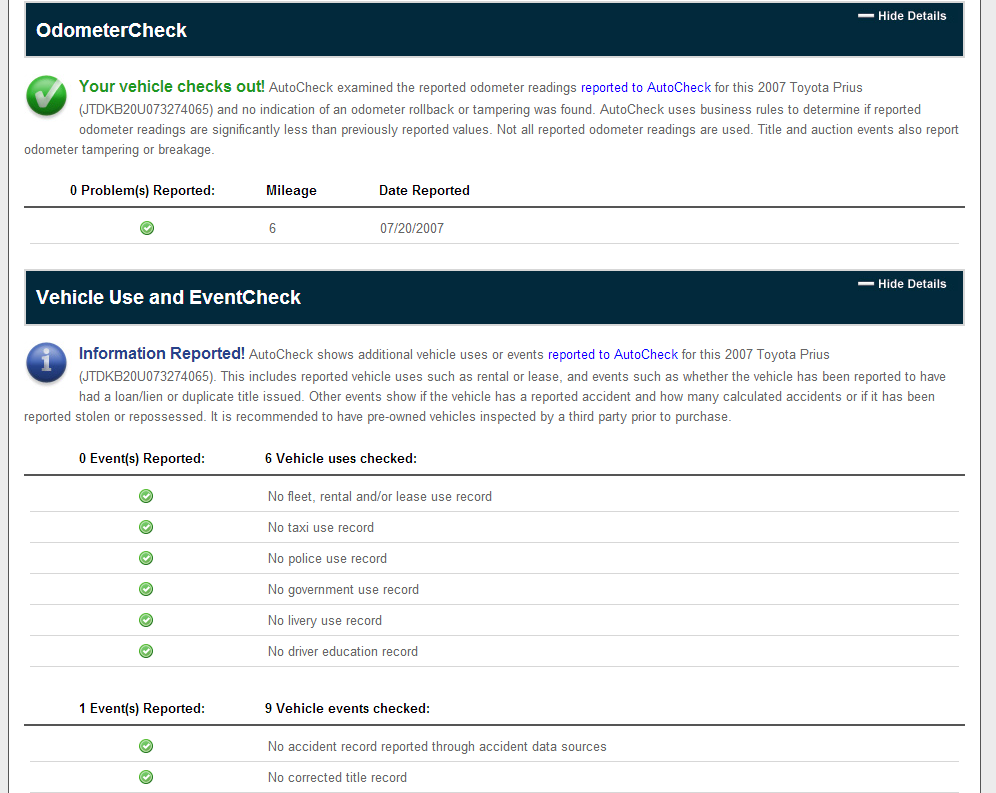The image size is (996, 793).
Task: Click the 0 Event(s) Reported header
Action: tap(142, 459)
